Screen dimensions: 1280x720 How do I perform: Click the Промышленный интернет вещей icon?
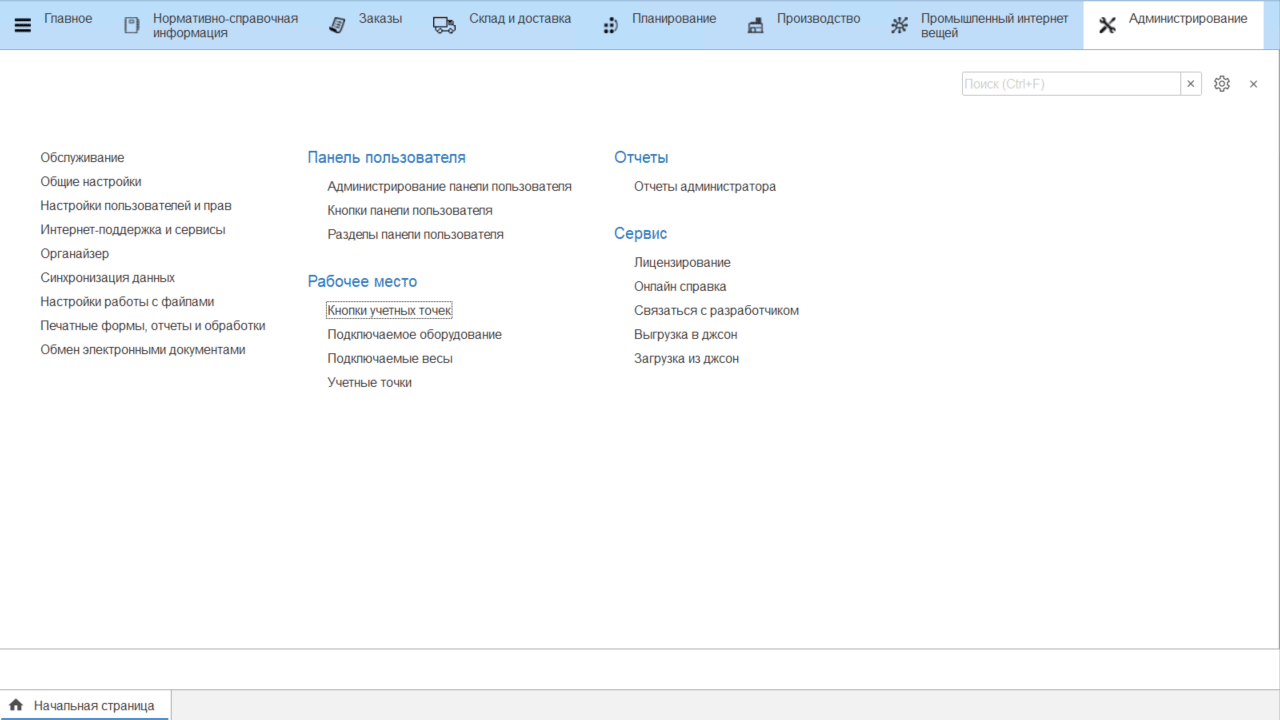coord(900,25)
